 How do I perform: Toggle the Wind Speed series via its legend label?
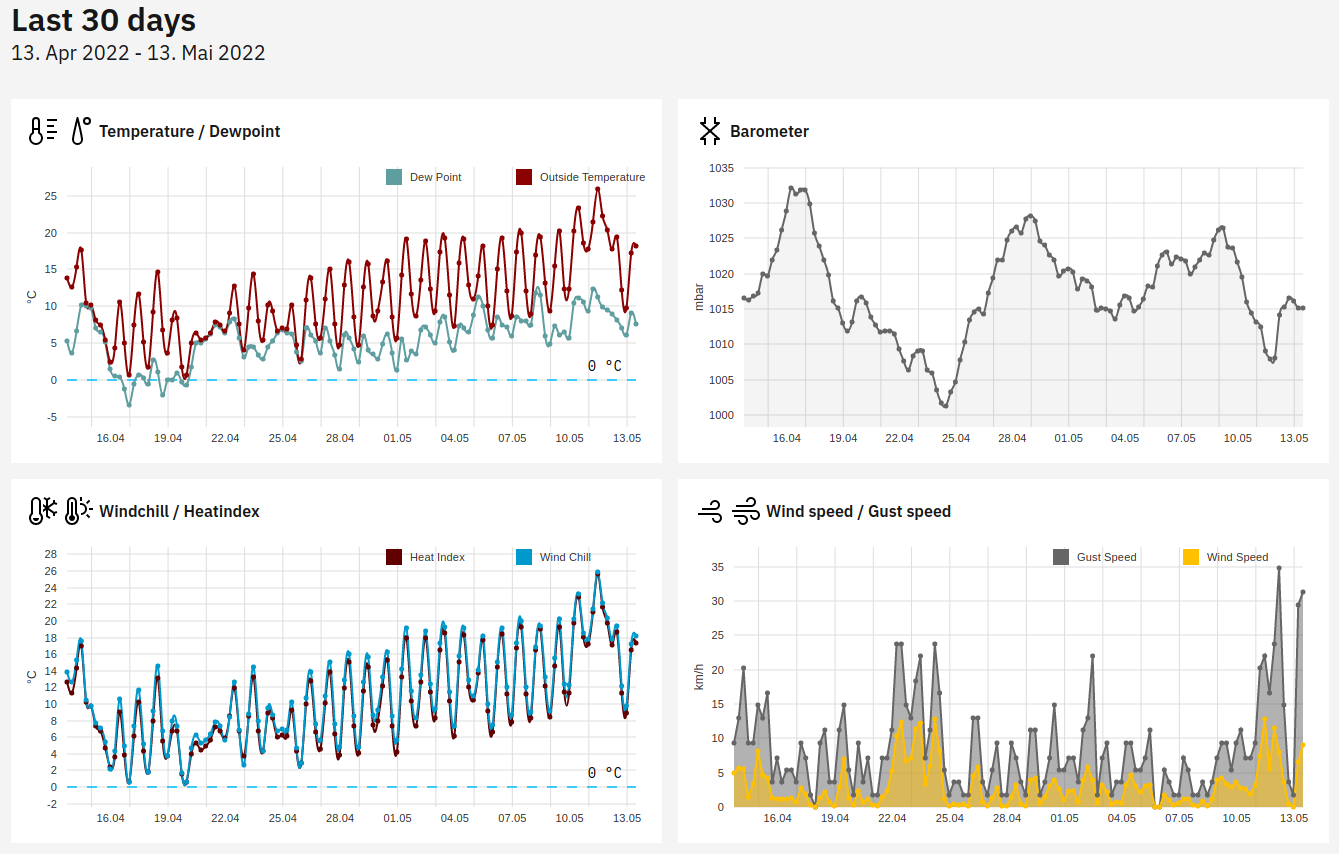pyautogui.click(x=1237, y=557)
